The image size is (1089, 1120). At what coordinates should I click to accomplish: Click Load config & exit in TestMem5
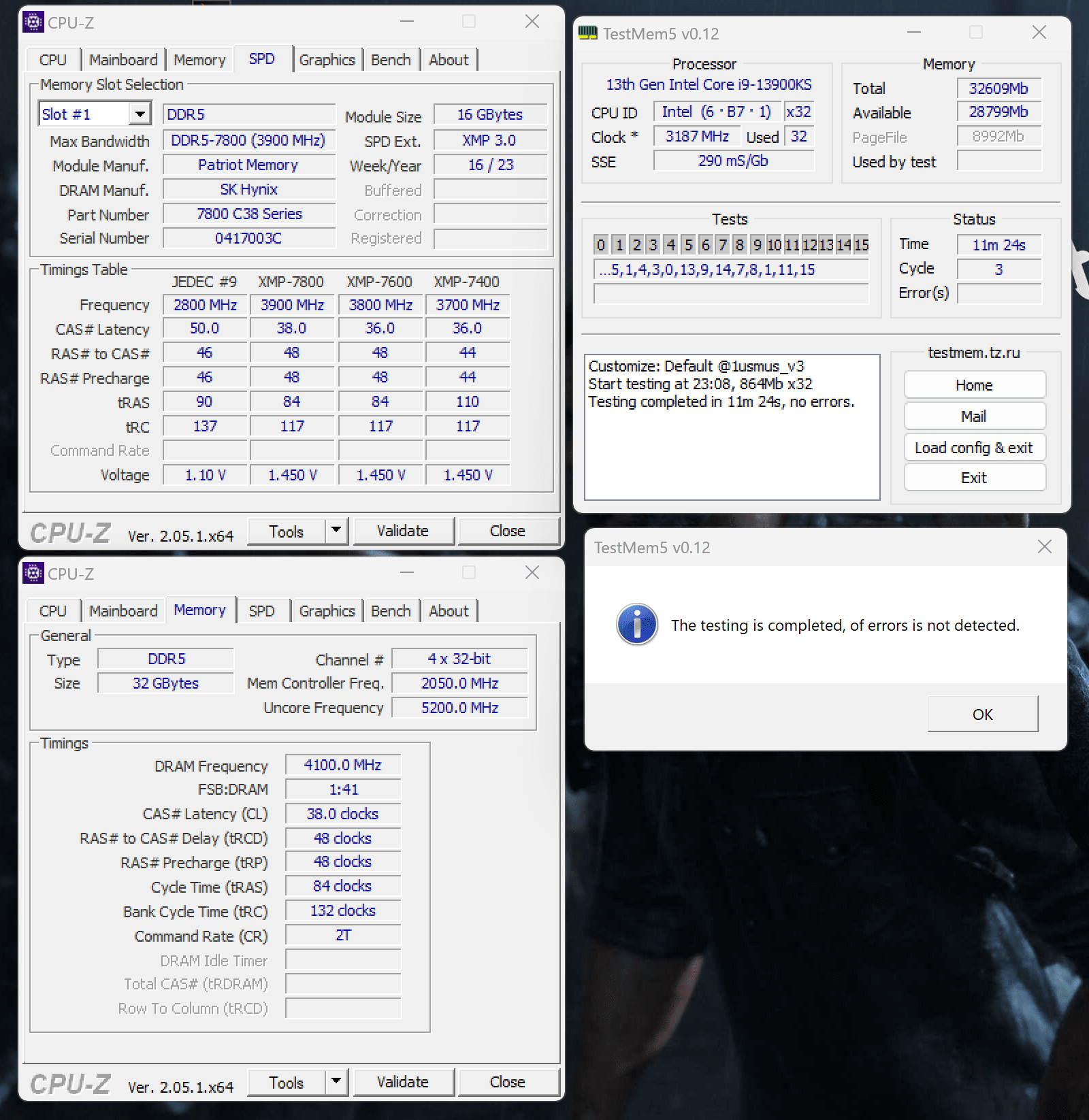click(x=974, y=448)
